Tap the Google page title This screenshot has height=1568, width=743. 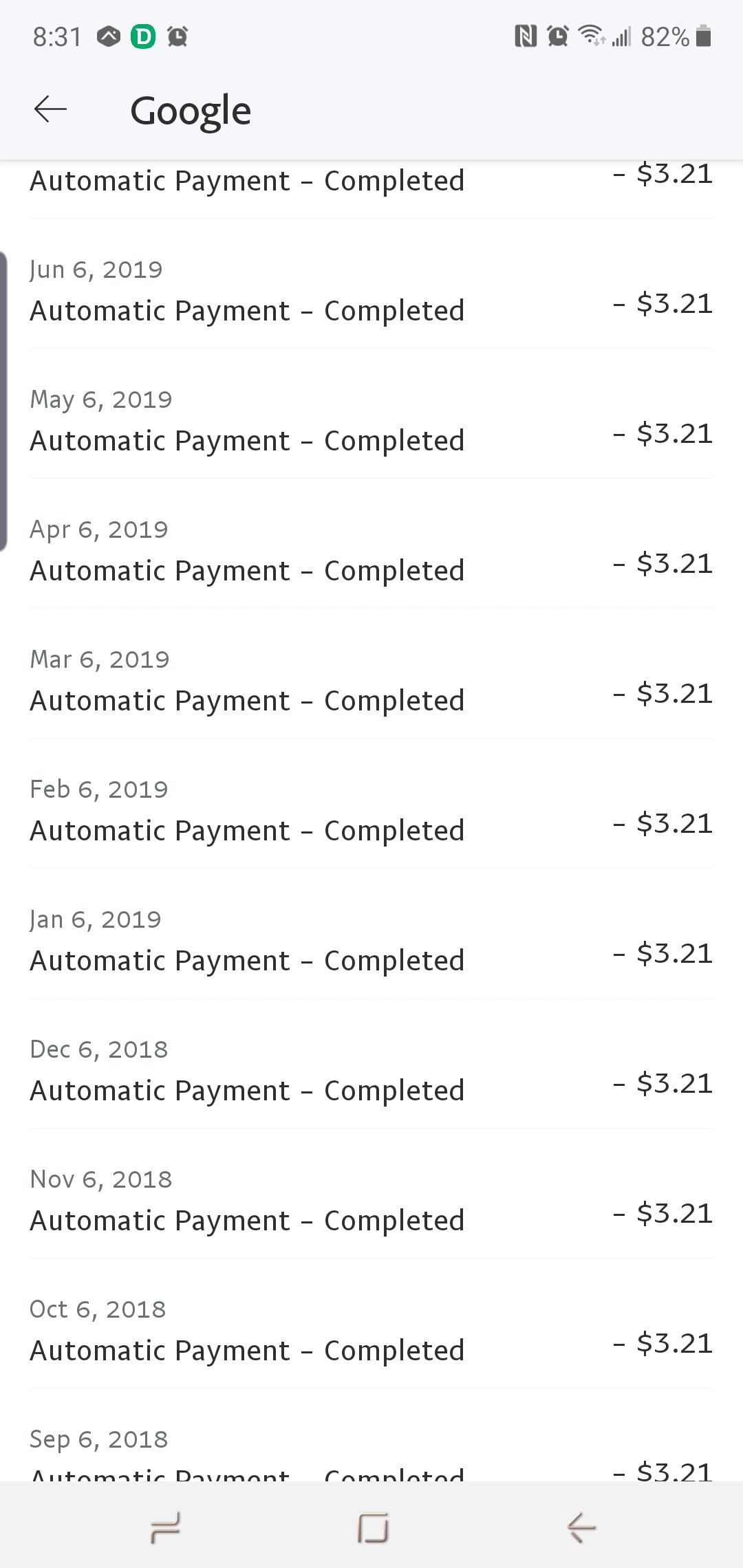click(x=191, y=111)
